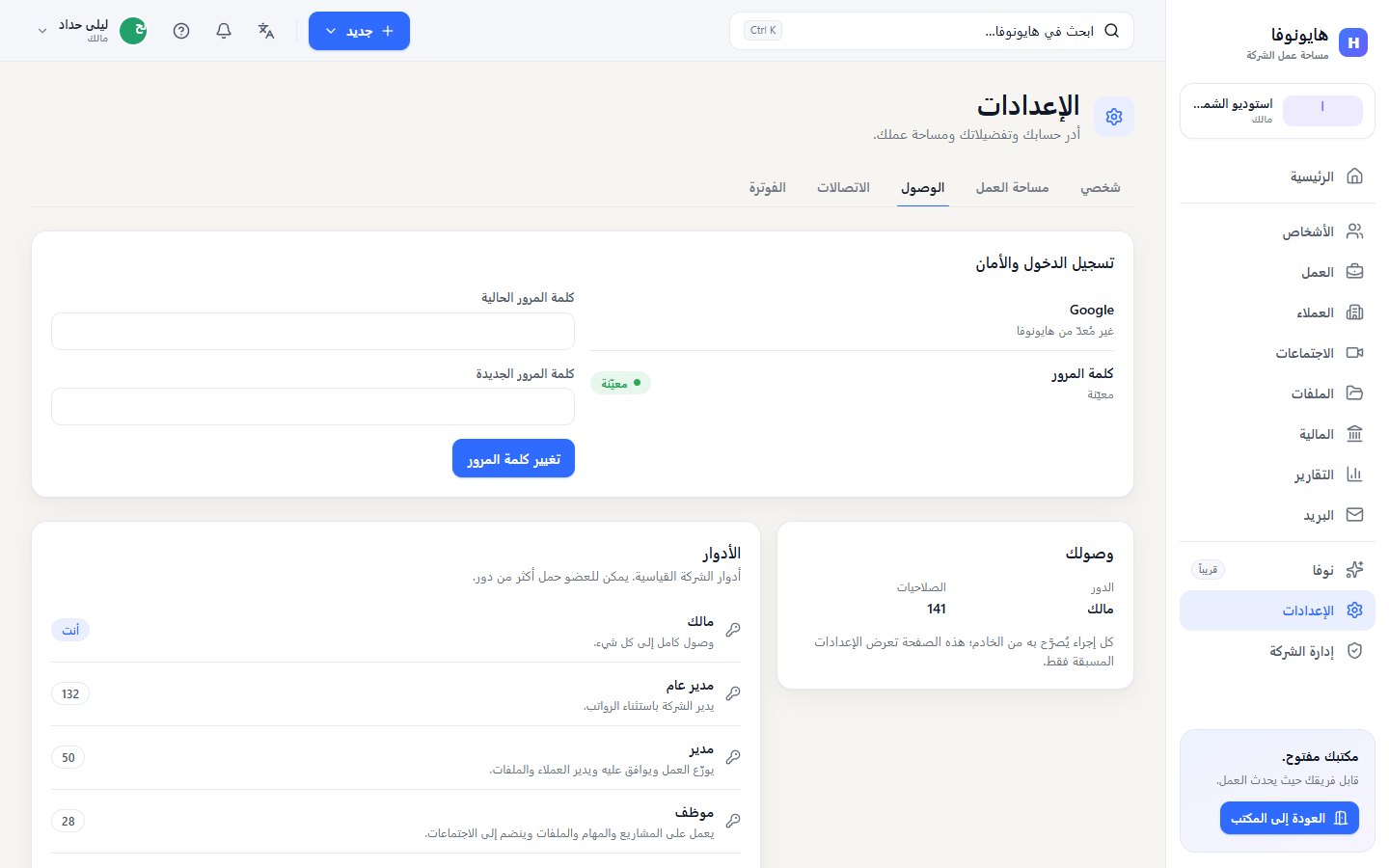
Task: Open the العملاء building icon
Action: pyautogui.click(x=1354, y=312)
